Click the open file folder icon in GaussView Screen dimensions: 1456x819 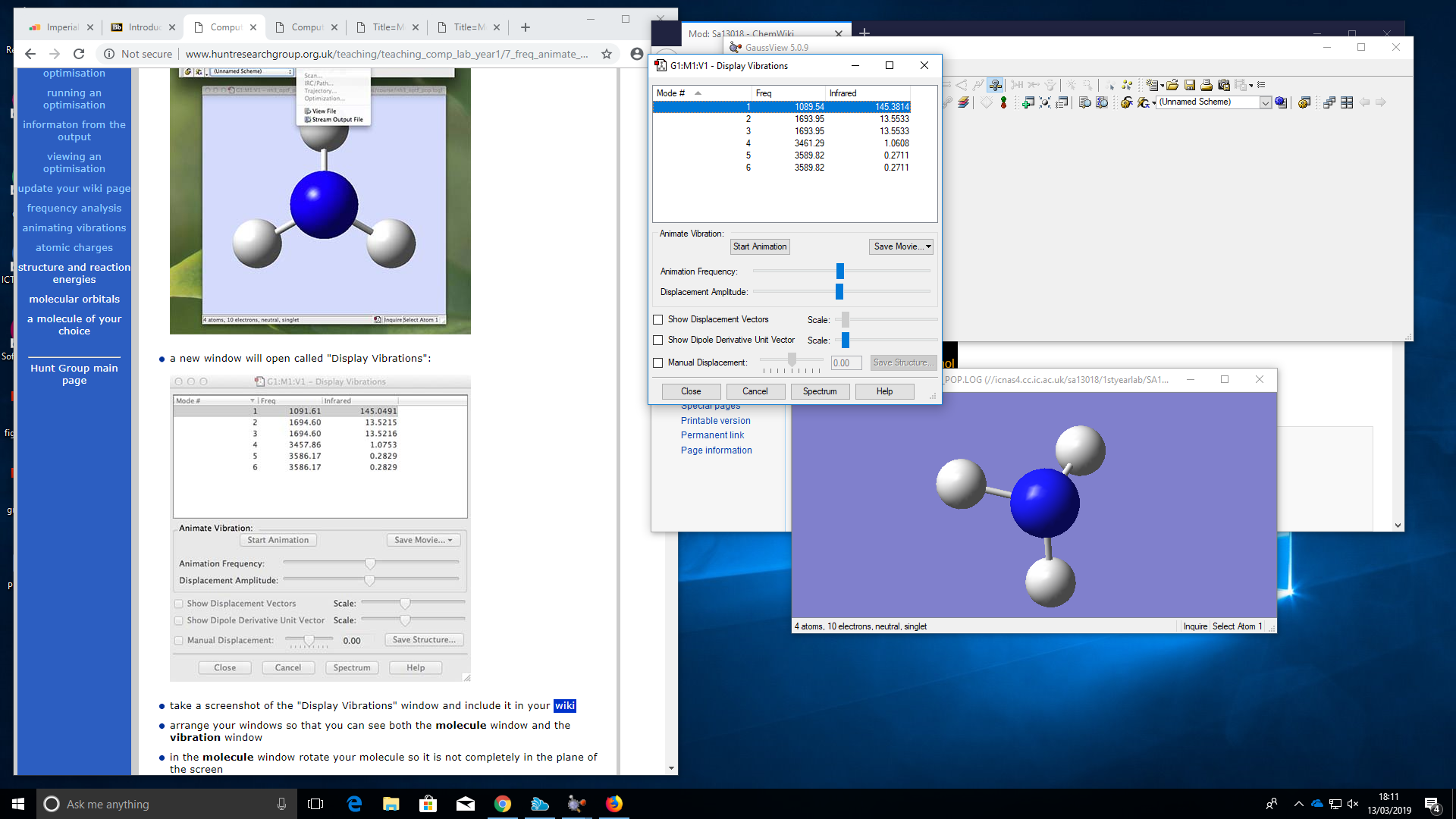[1172, 85]
